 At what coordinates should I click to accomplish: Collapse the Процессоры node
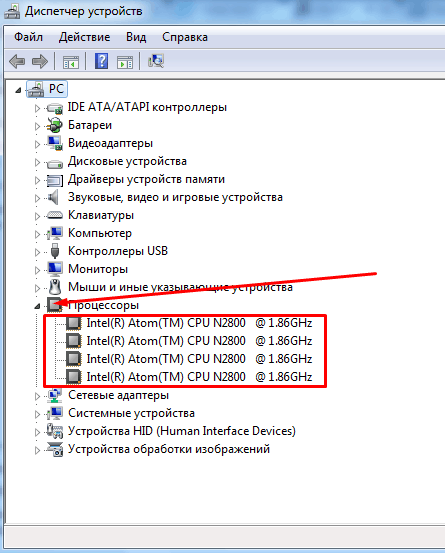point(37,306)
